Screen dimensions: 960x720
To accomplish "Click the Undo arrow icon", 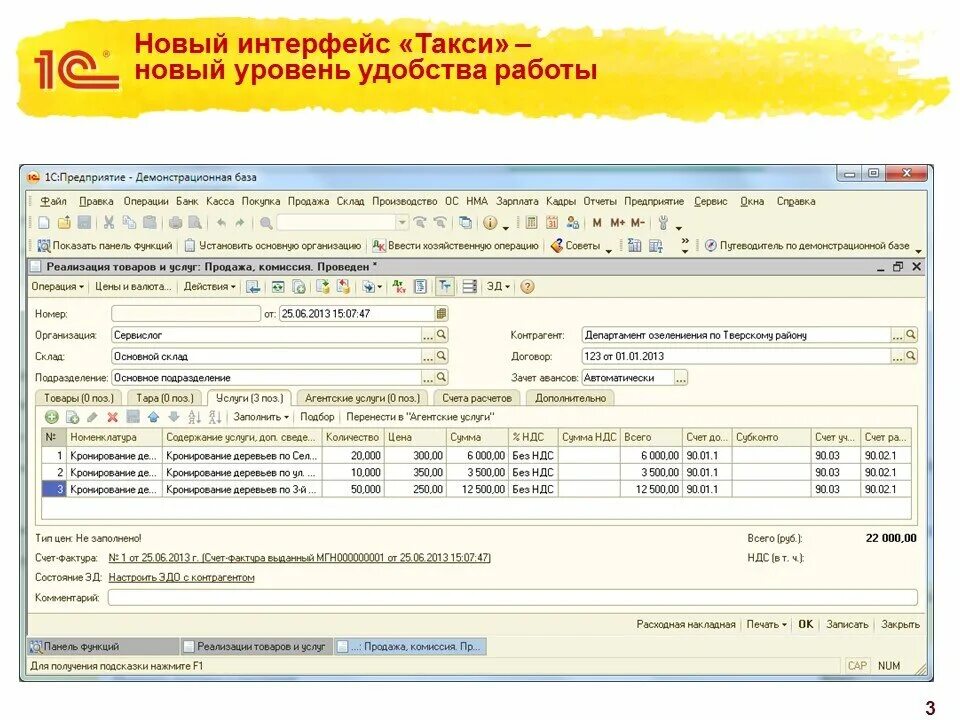I will tap(222, 223).
